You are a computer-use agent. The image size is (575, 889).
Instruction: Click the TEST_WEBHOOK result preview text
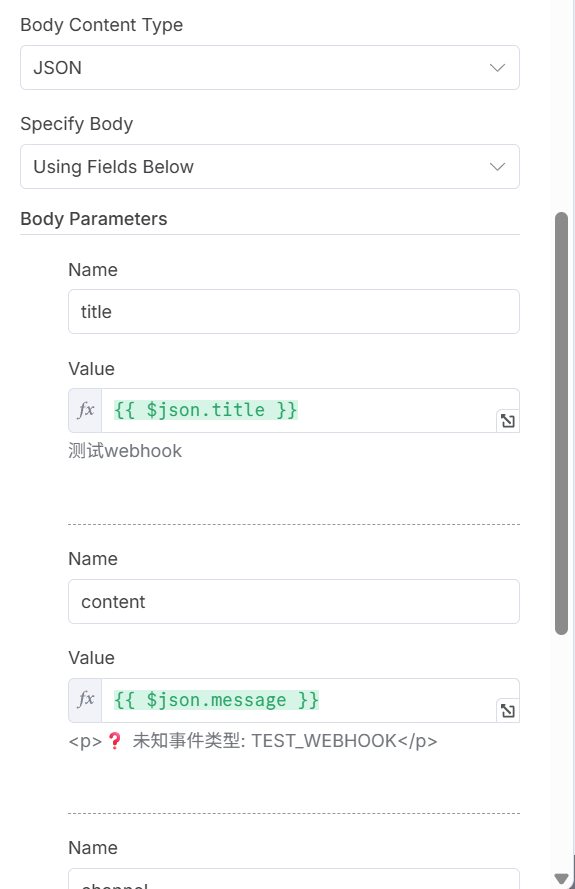252,741
